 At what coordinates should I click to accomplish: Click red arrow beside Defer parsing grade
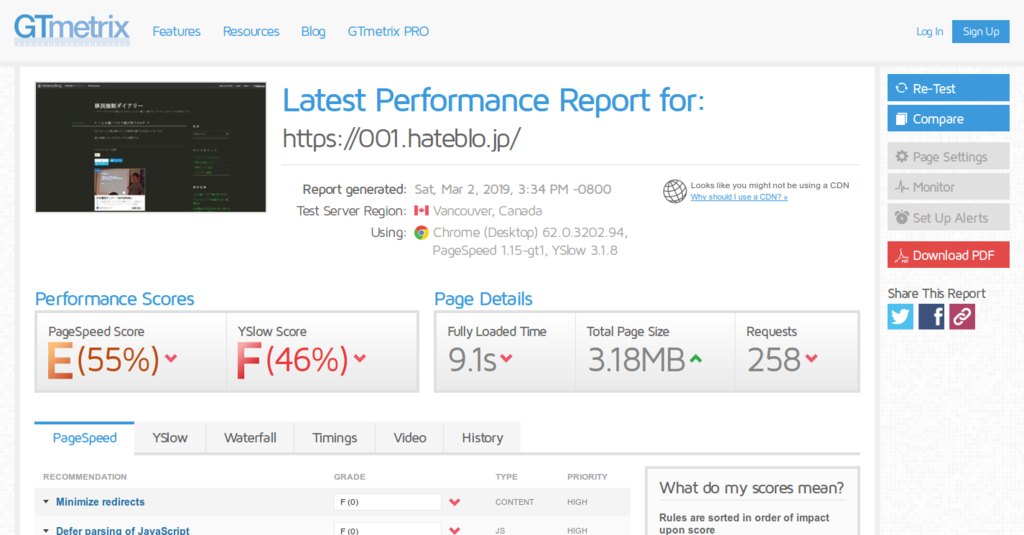(x=455, y=530)
